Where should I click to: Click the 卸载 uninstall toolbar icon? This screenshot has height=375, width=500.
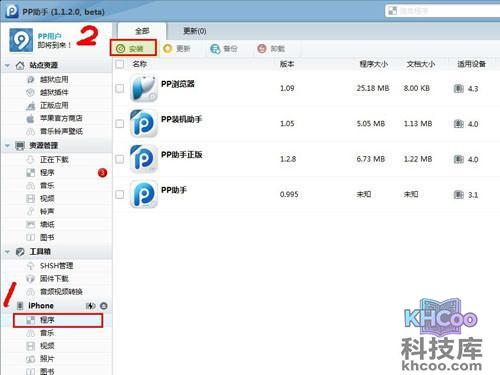(x=262, y=49)
